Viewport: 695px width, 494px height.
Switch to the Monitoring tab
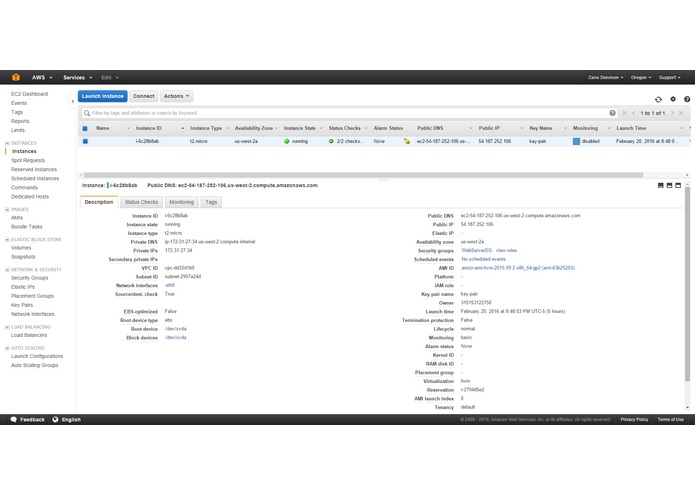point(182,202)
